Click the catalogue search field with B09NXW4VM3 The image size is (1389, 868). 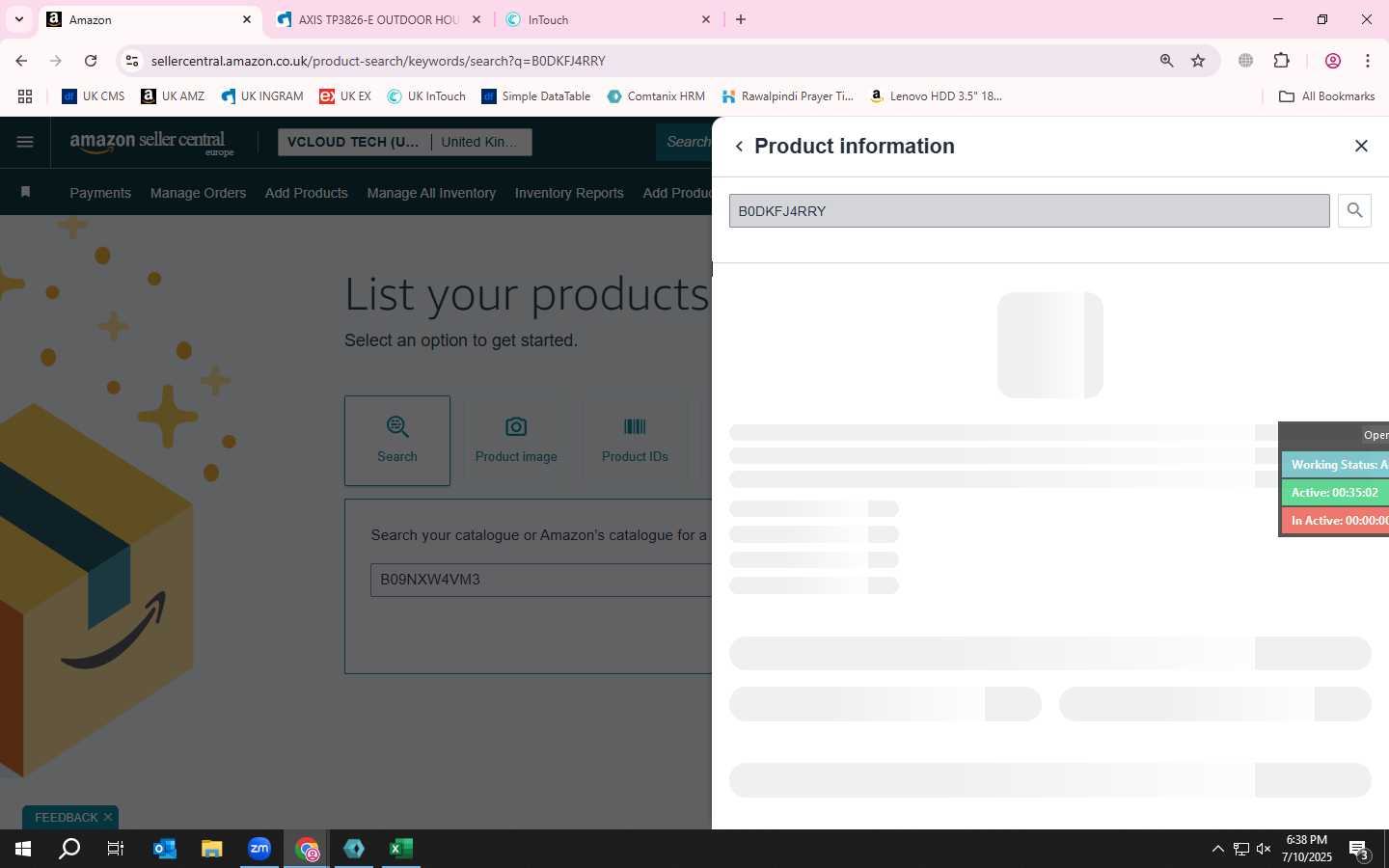541,580
